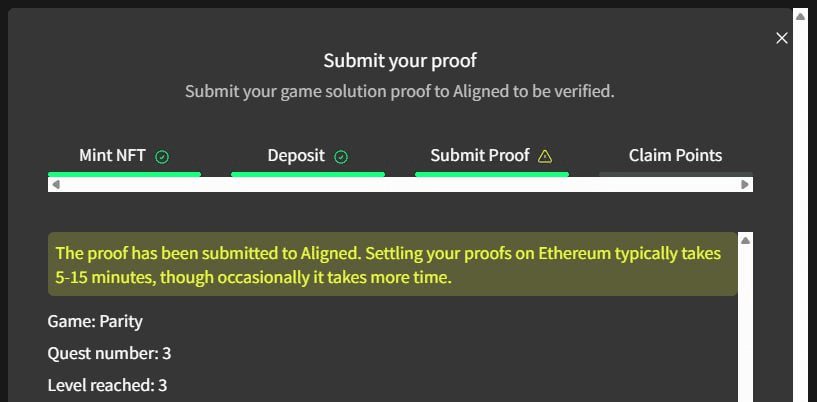Click the Quest number: 3 line
The width and height of the screenshot is (817, 402).
coord(110,353)
